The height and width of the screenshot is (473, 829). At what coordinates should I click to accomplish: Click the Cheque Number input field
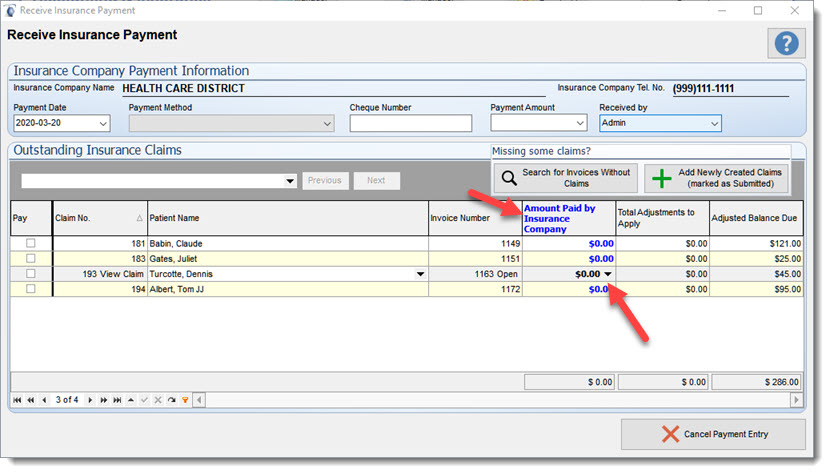(x=410, y=123)
